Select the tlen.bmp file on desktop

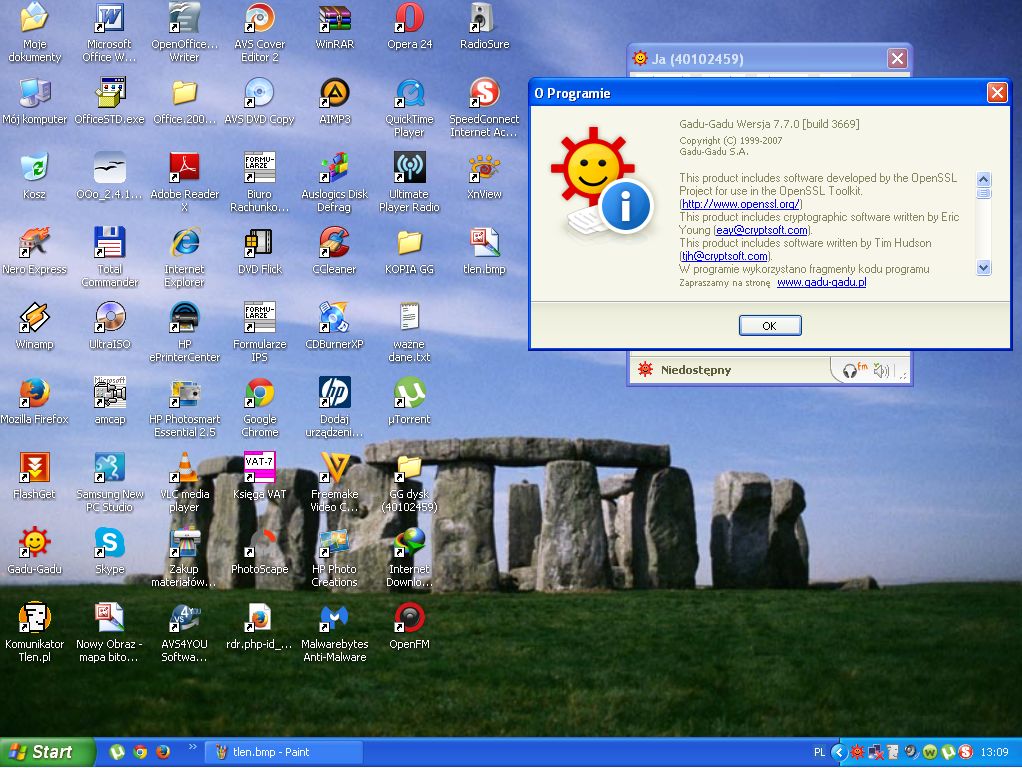(484, 251)
